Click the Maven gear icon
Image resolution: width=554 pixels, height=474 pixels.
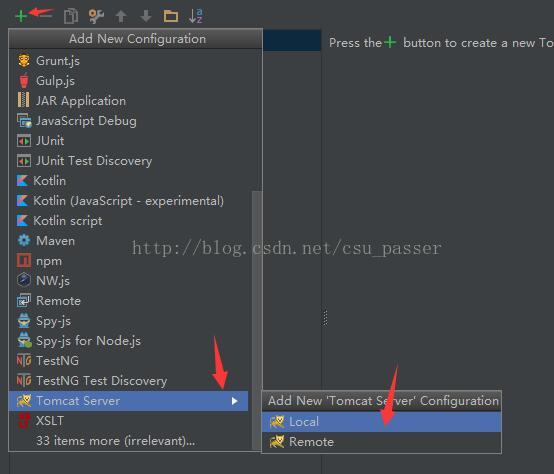pos(24,241)
